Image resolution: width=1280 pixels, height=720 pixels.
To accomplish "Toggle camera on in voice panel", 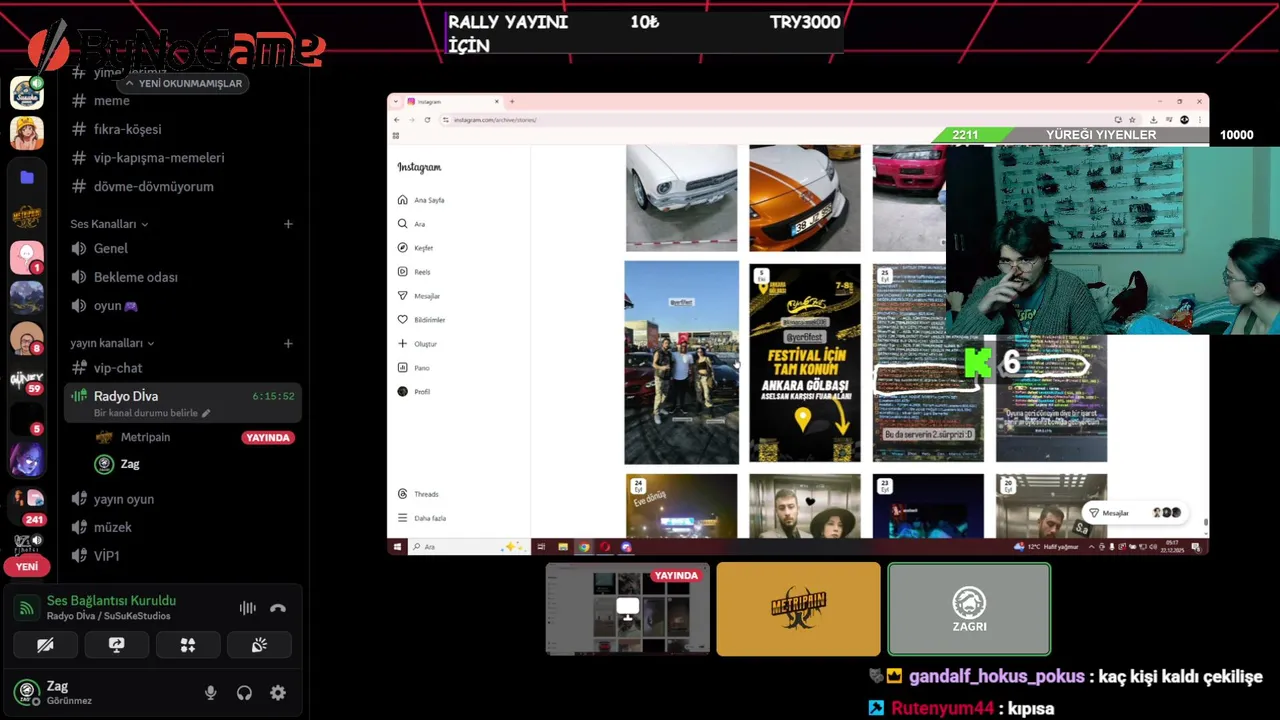I will [x=45, y=645].
